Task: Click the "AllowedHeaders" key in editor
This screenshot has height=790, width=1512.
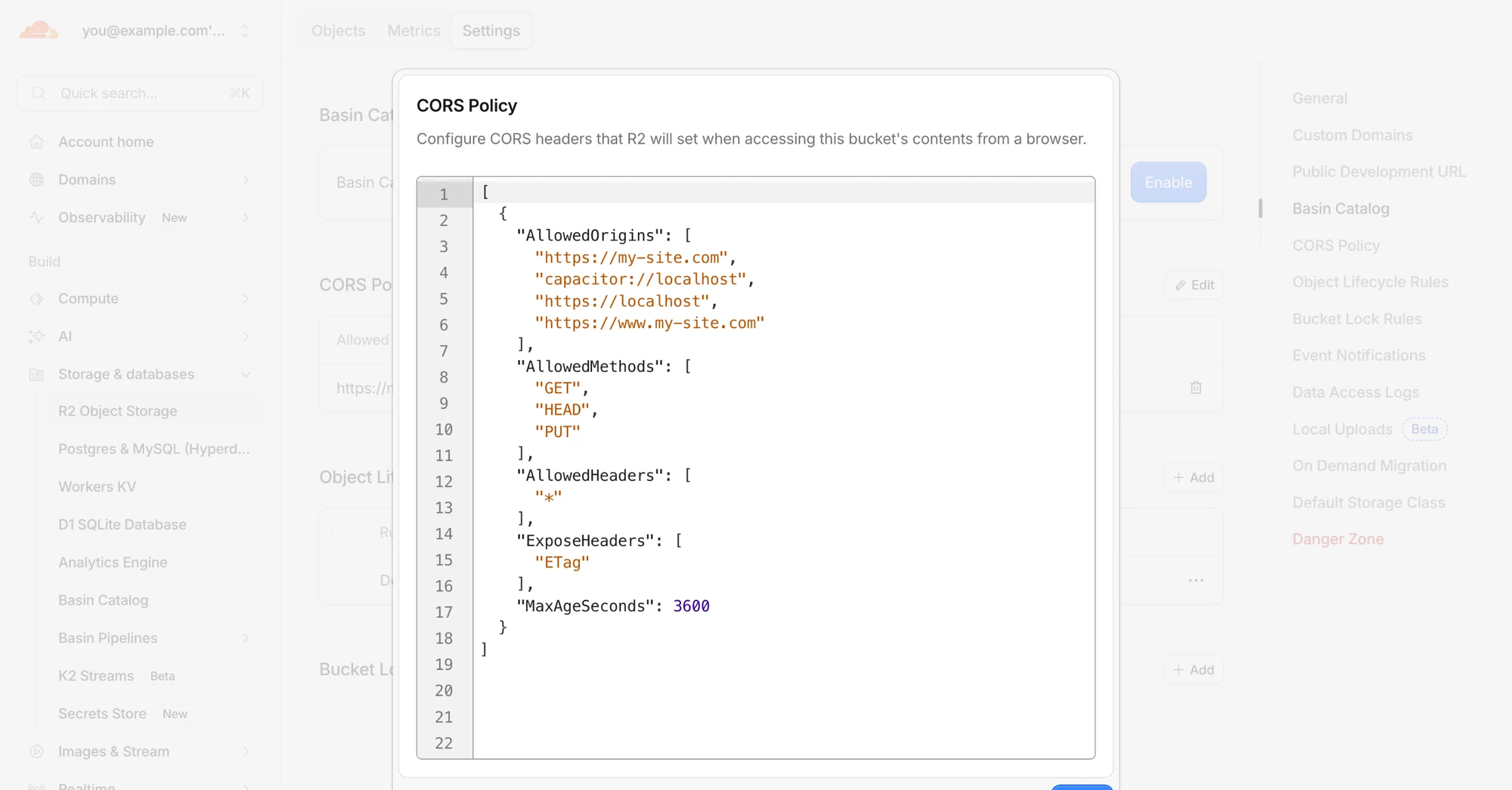Action: click(x=589, y=476)
